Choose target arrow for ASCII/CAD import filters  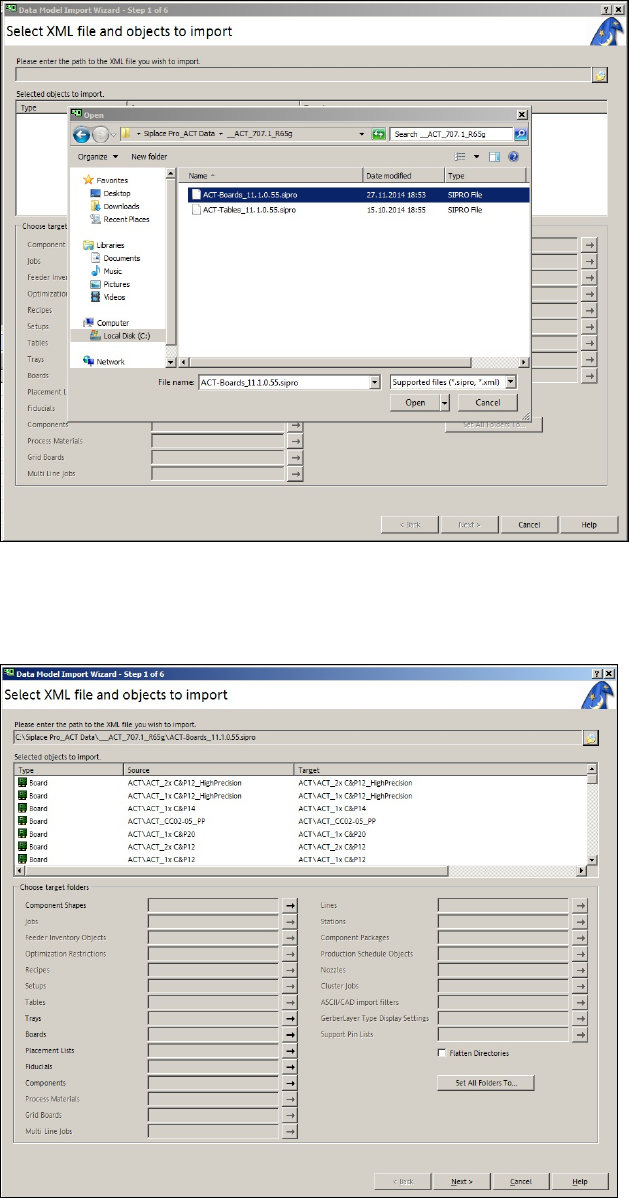[580, 1002]
